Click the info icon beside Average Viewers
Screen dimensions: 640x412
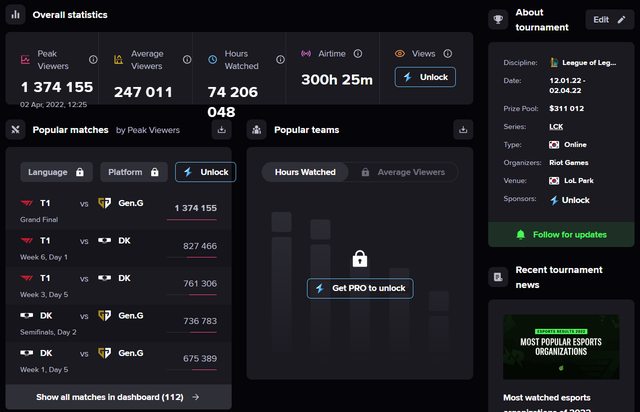(x=186, y=60)
